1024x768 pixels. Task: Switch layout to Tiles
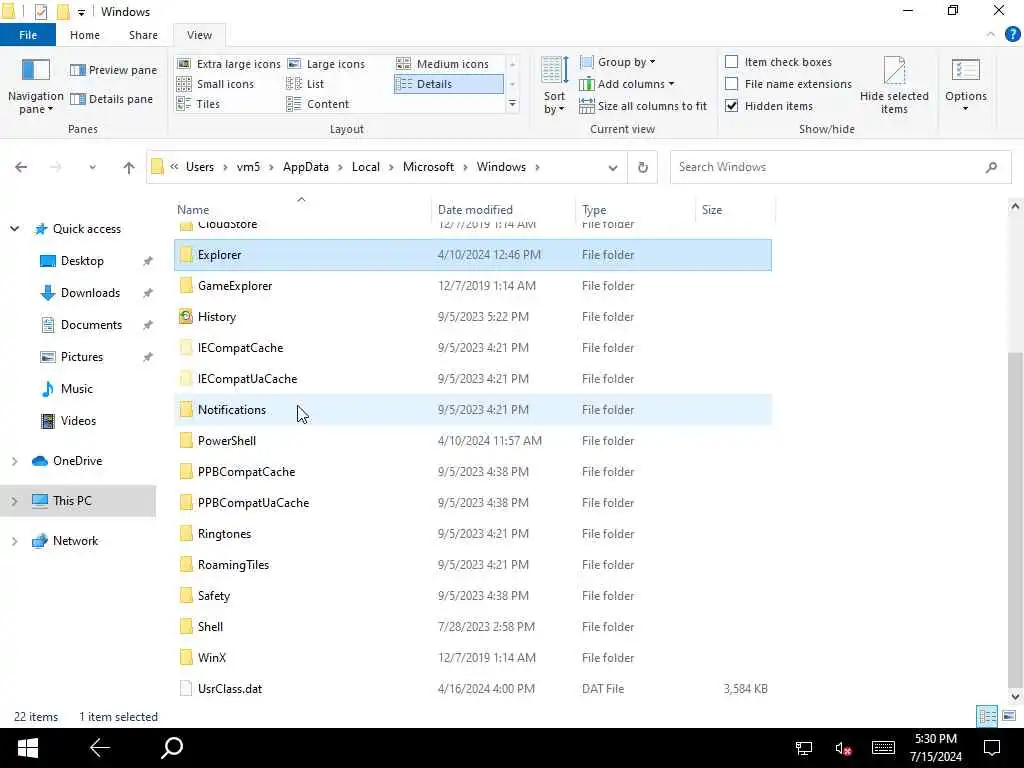pyautogui.click(x=199, y=104)
